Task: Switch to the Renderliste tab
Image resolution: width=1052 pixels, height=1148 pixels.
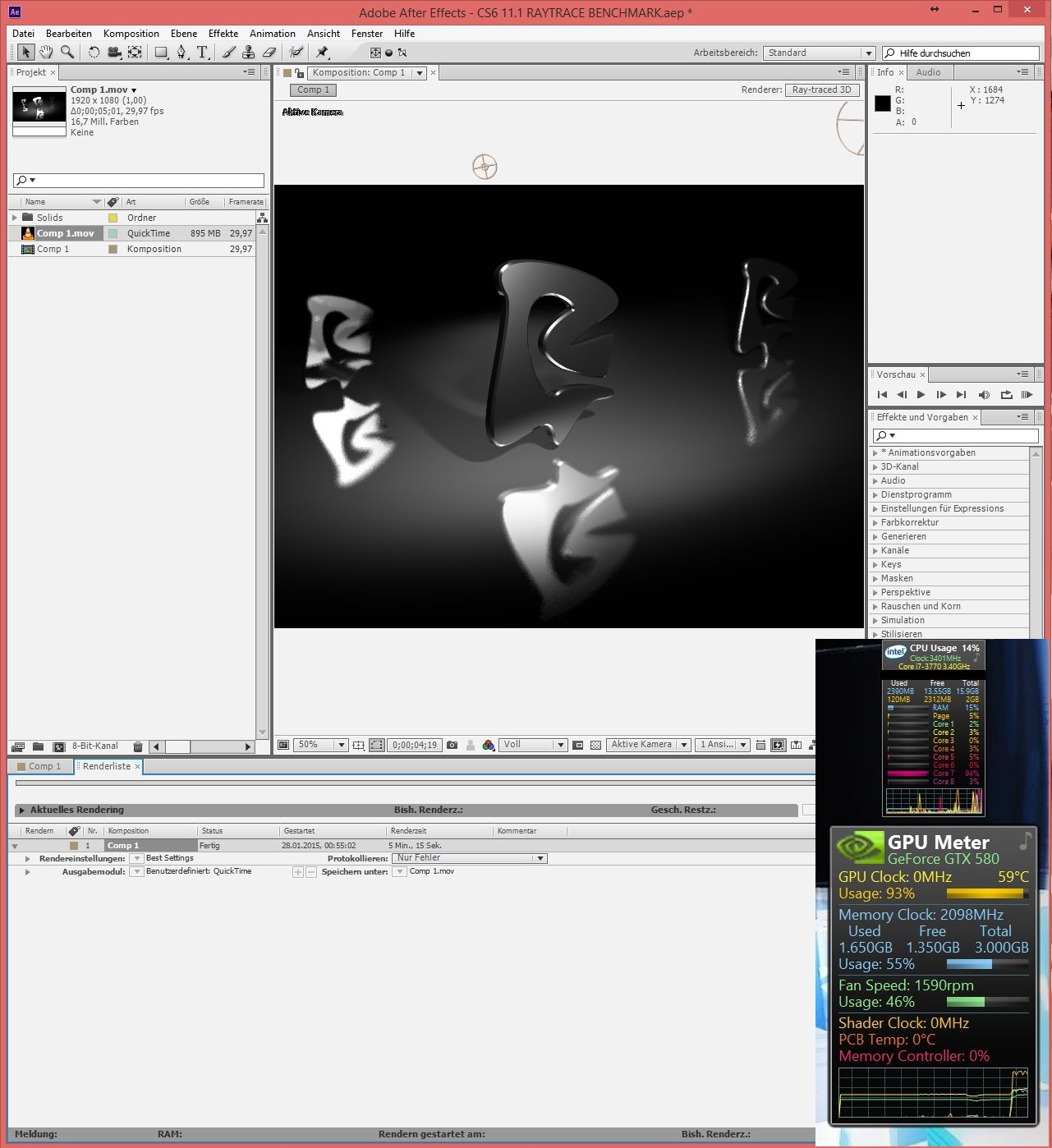Action: click(107, 766)
